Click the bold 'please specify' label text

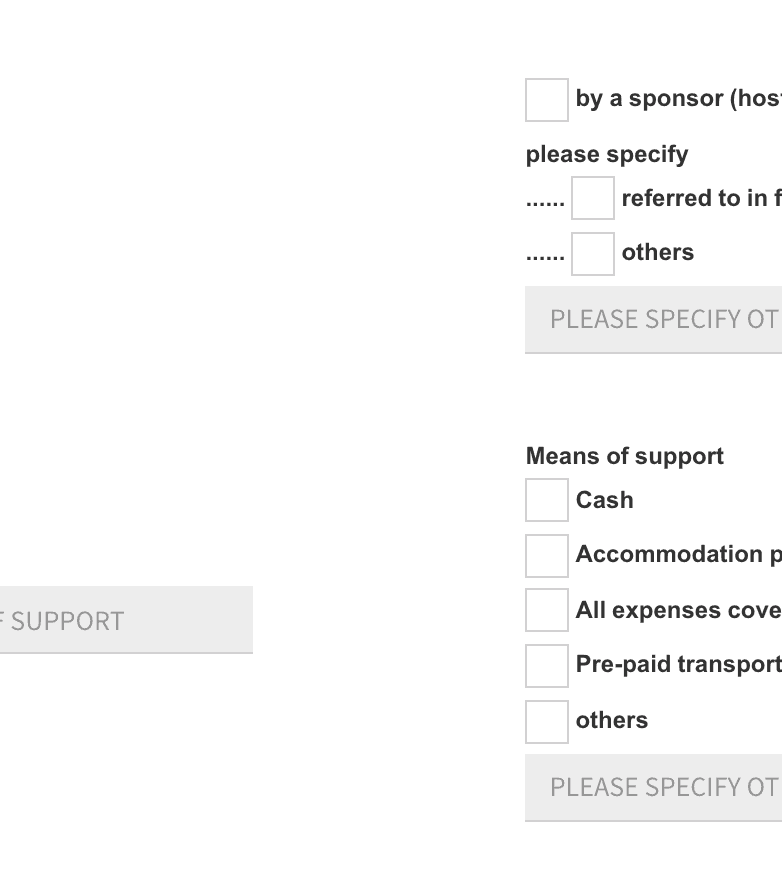coord(607,154)
